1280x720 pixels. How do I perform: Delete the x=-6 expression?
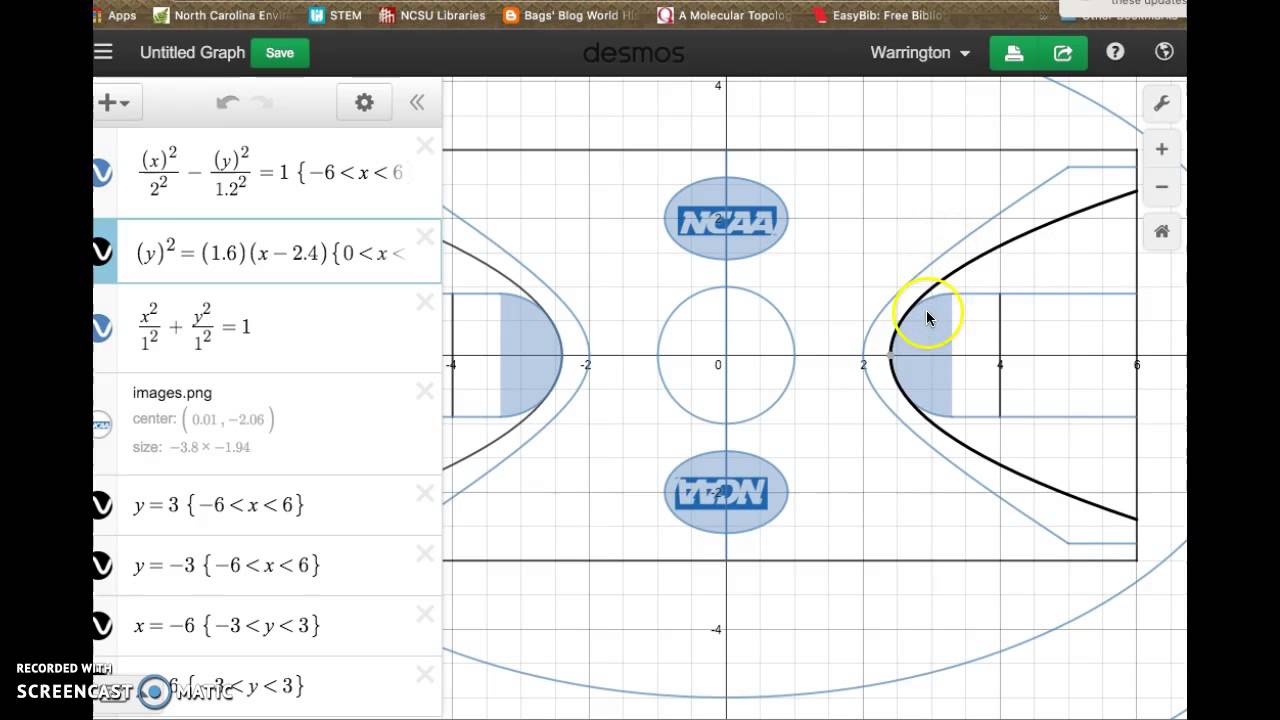coord(425,614)
